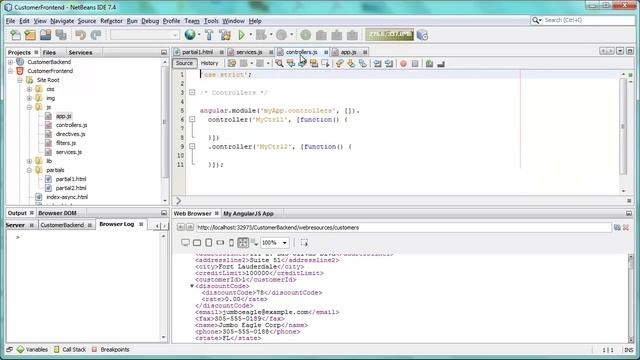
Task: Click the Profile Project toolbar icon
Action: point(281,35)
